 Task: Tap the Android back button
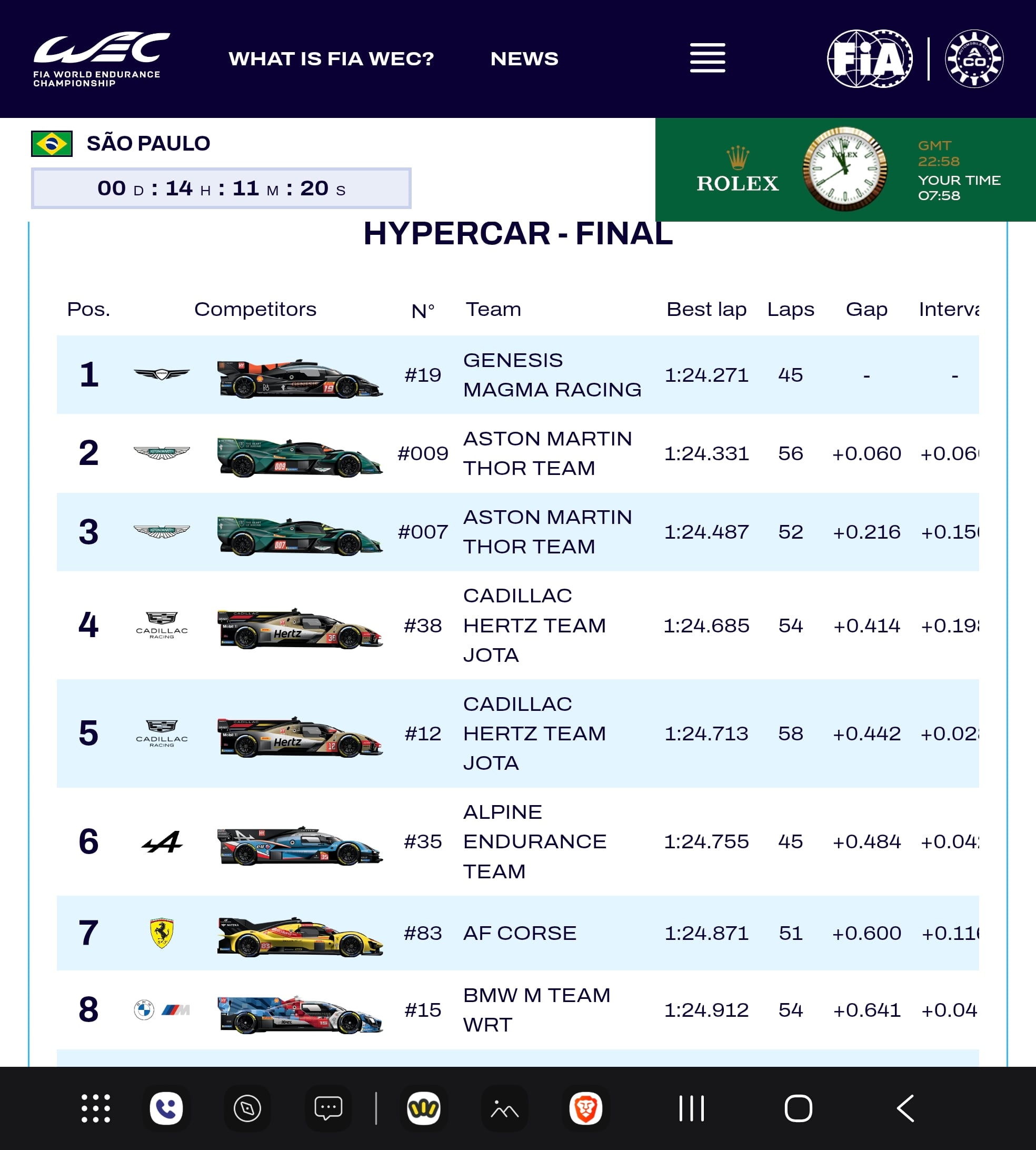(x=905, y=1108)
